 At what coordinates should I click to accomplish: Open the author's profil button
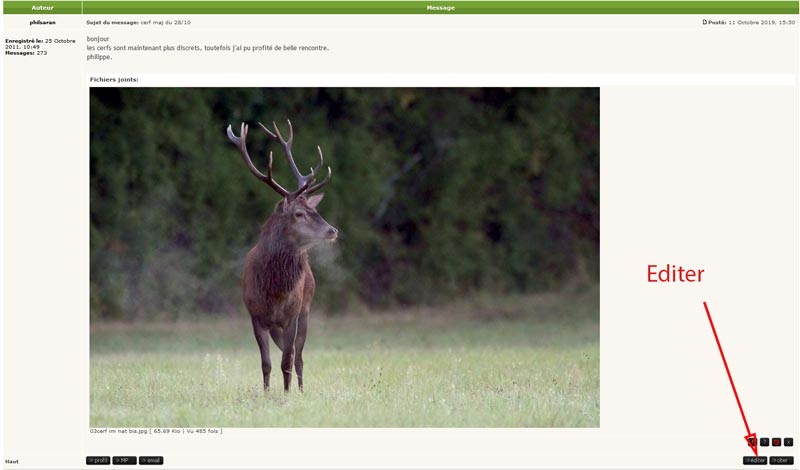click(98, 460)
